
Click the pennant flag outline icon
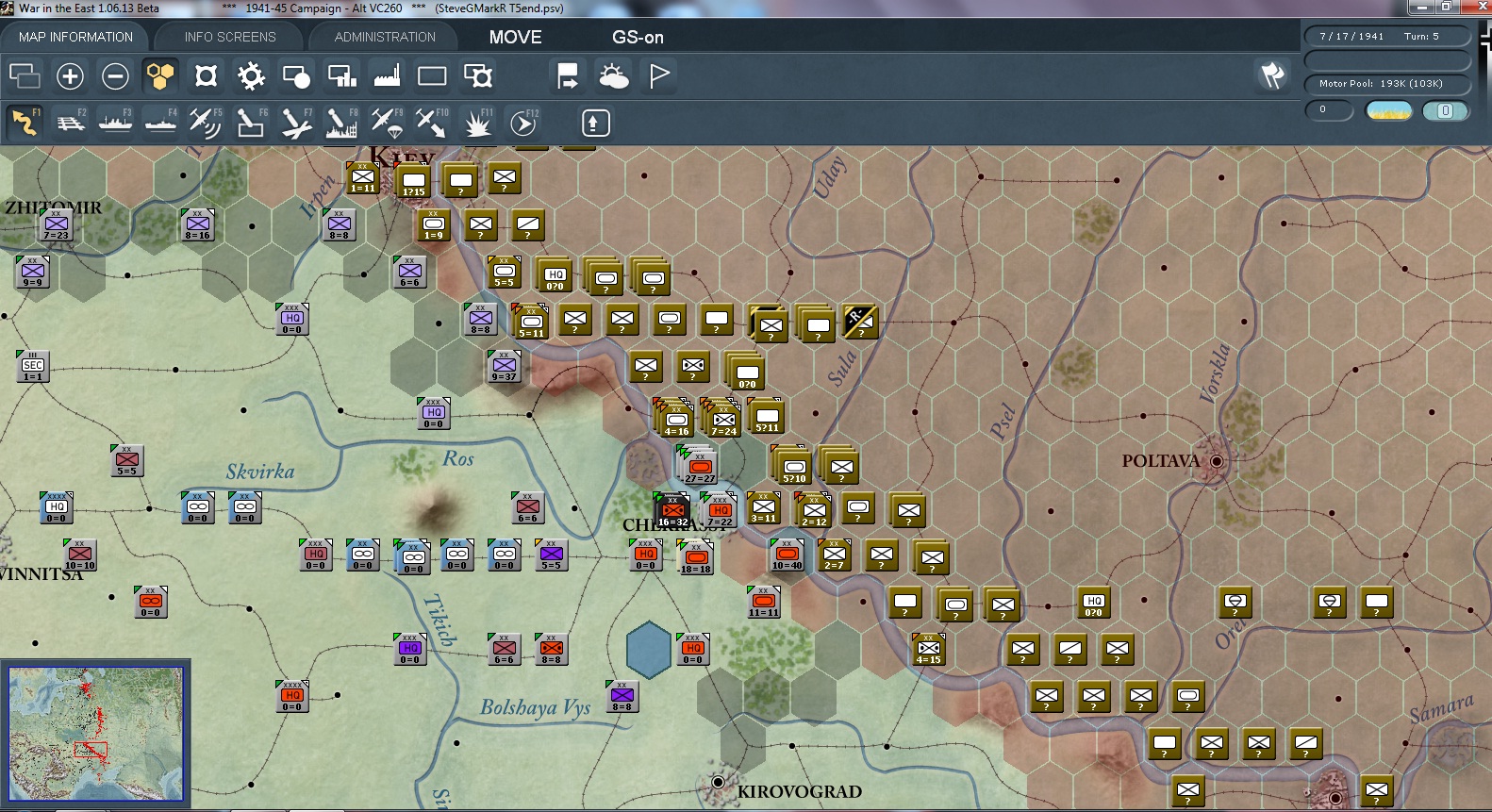click(x=658, y=75)
